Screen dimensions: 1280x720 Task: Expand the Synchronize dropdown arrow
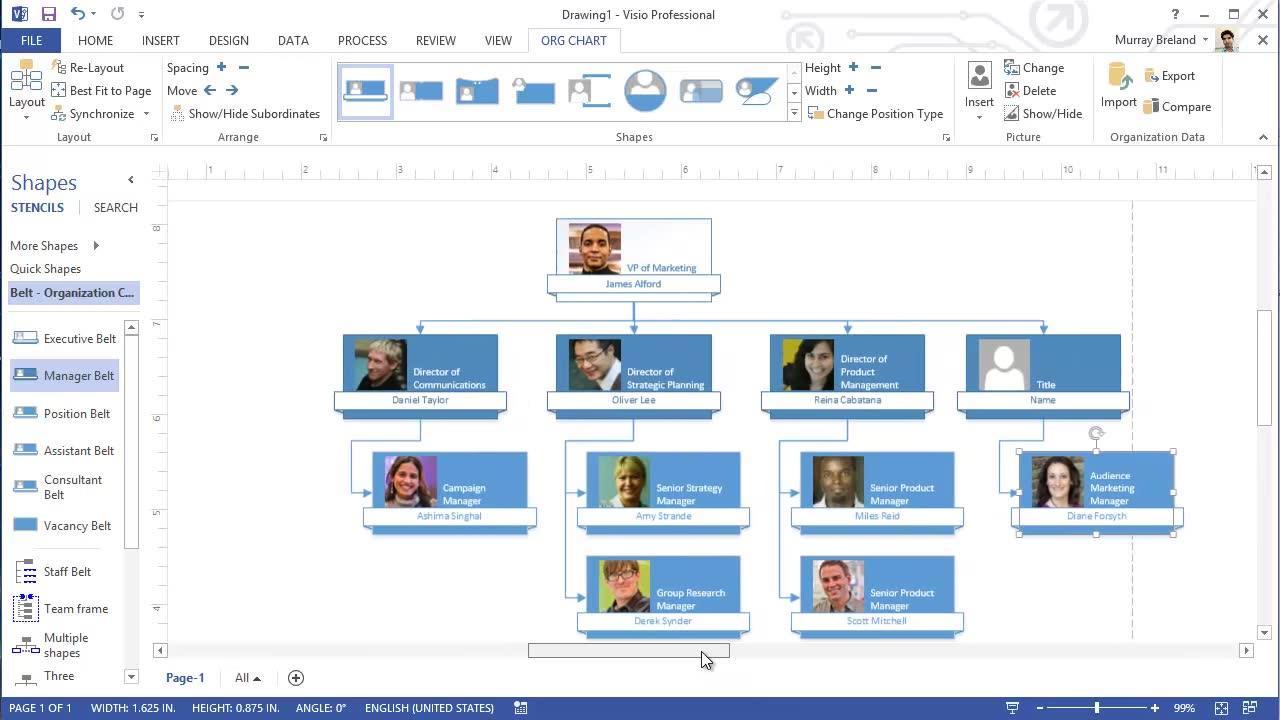point(146,114)
